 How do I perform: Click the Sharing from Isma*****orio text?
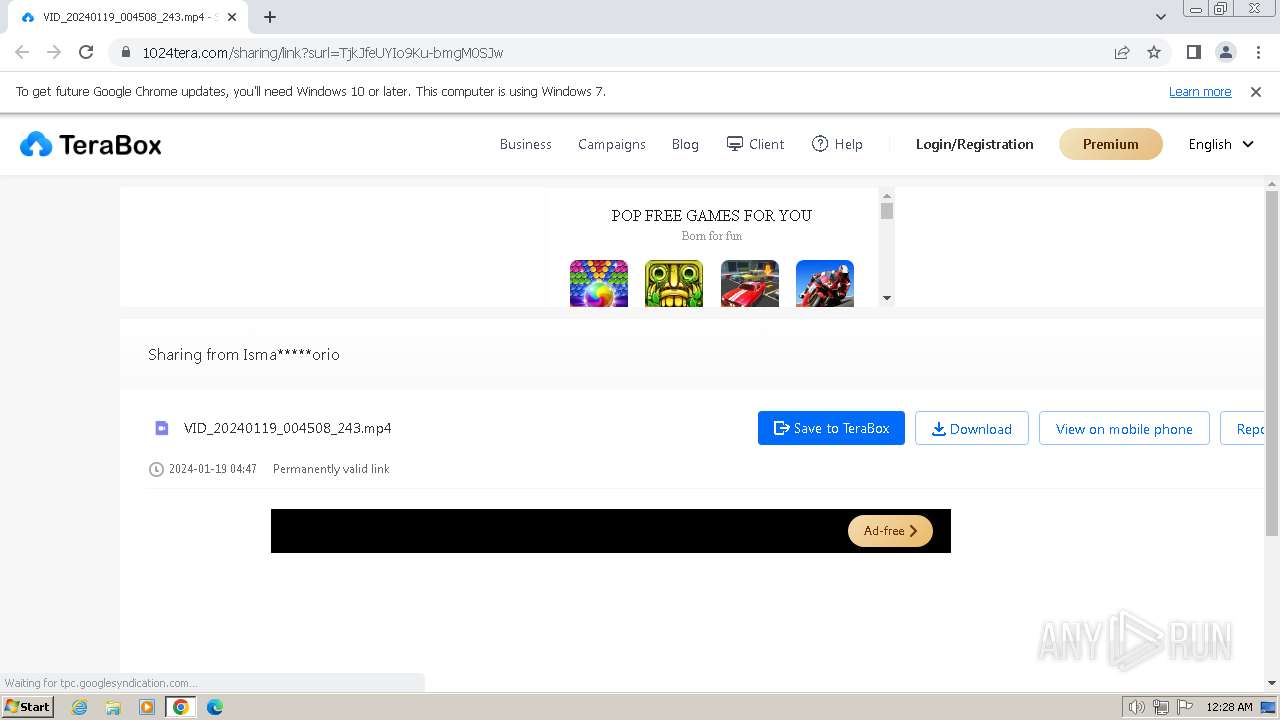244,354
